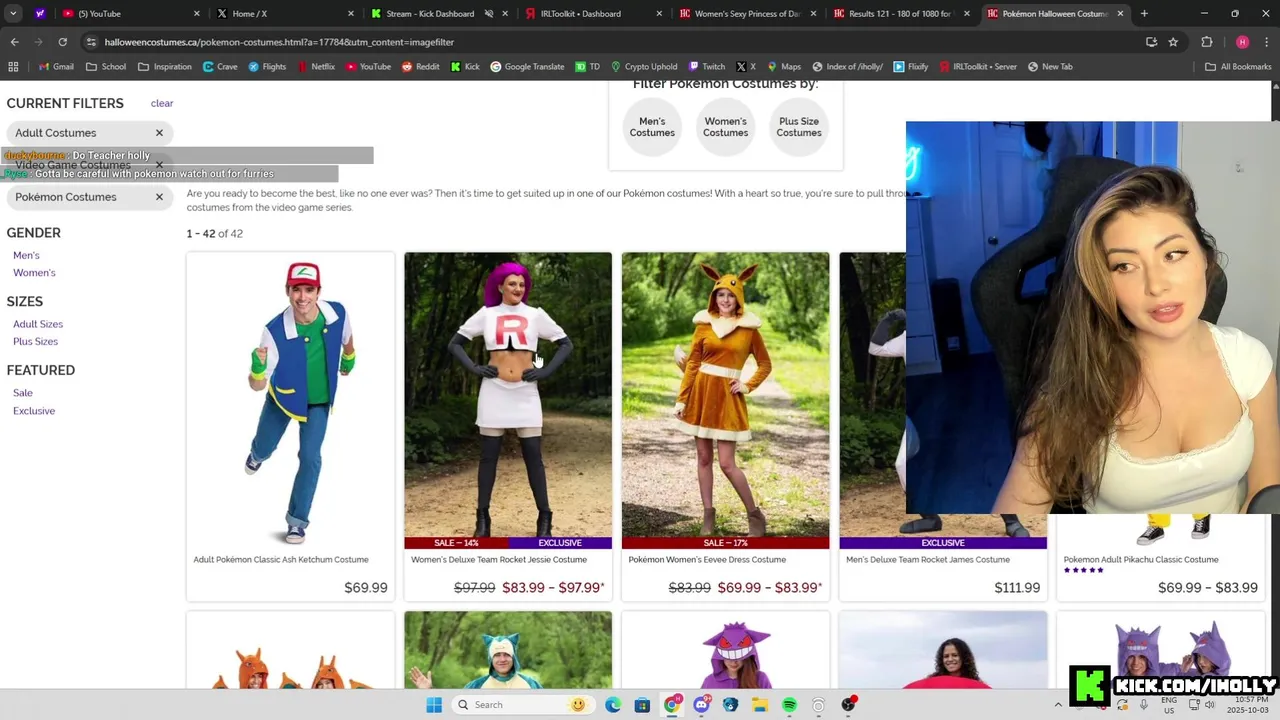Remove the Adult Costumes filter

[159, 133]
